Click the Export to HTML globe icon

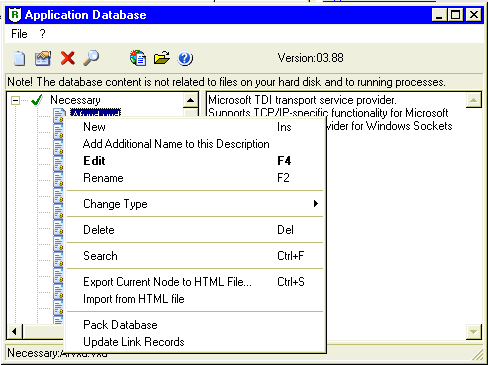click(x=138, y=58)
